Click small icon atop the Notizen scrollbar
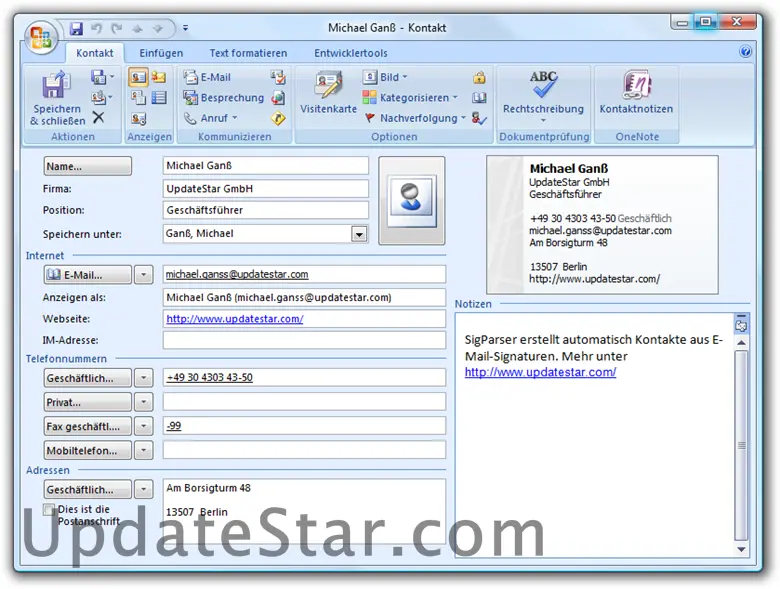The width and height of the screenshot is (780, 589). click(x=741, y=325)
